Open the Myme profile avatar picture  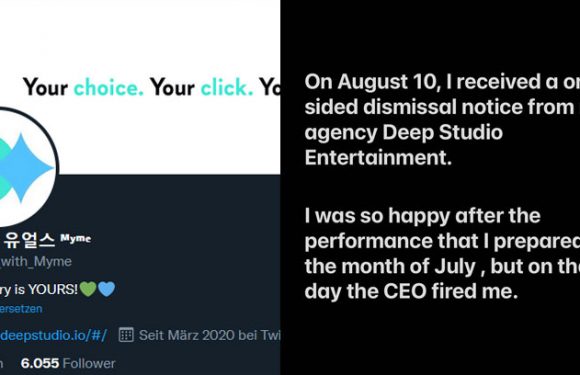[27, 167]
